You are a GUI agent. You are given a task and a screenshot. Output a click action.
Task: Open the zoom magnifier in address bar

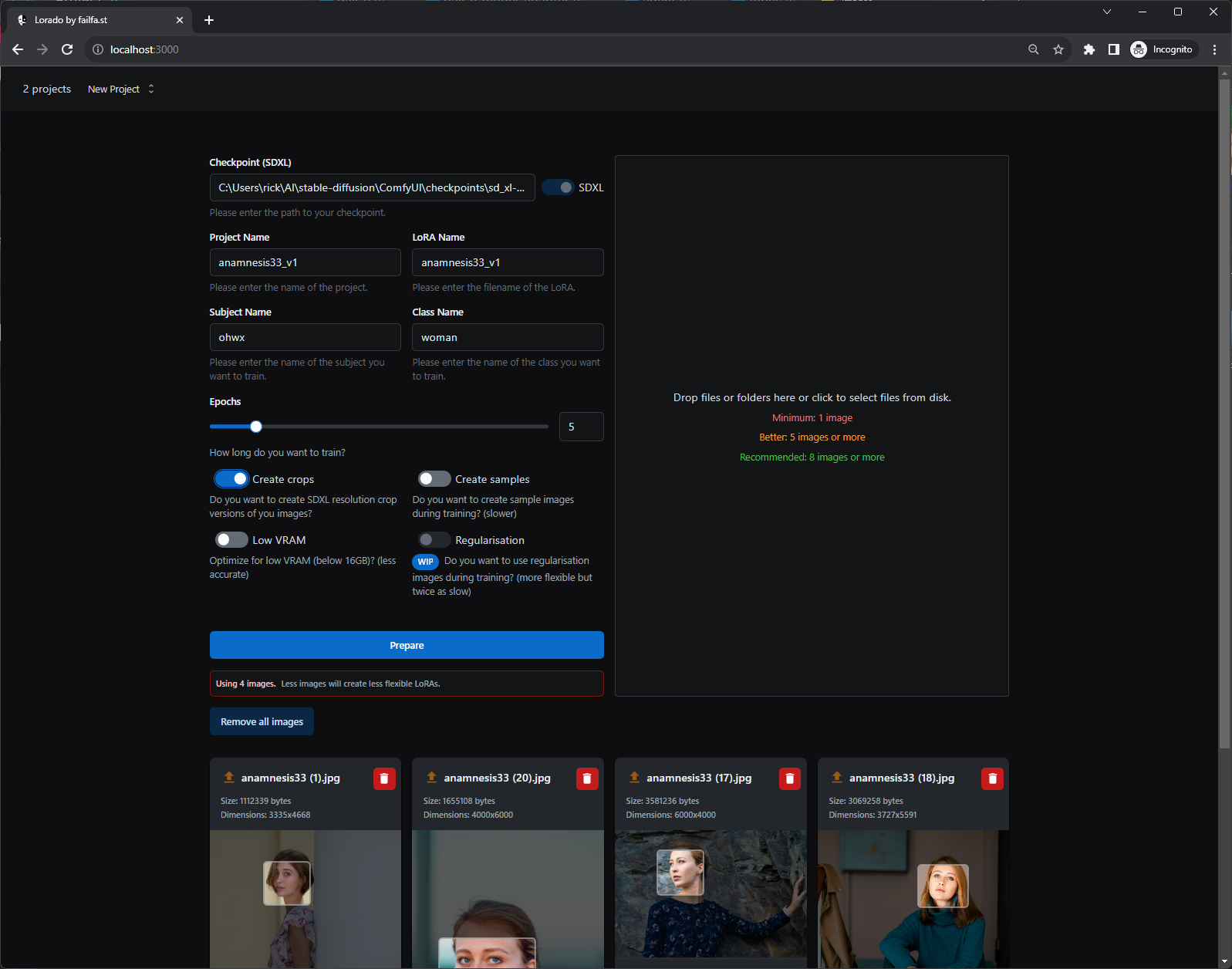(x=1034, y=49)
